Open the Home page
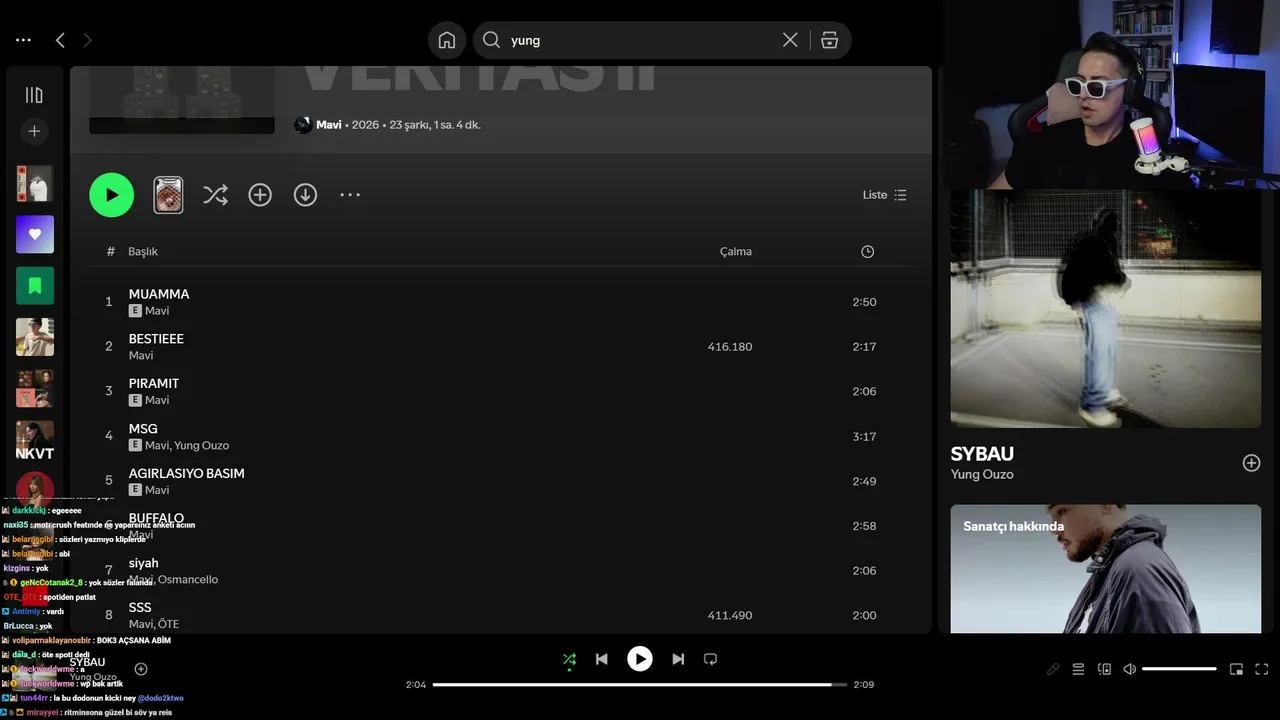This screenshot has width=1280, height=720. coord(447,40)
